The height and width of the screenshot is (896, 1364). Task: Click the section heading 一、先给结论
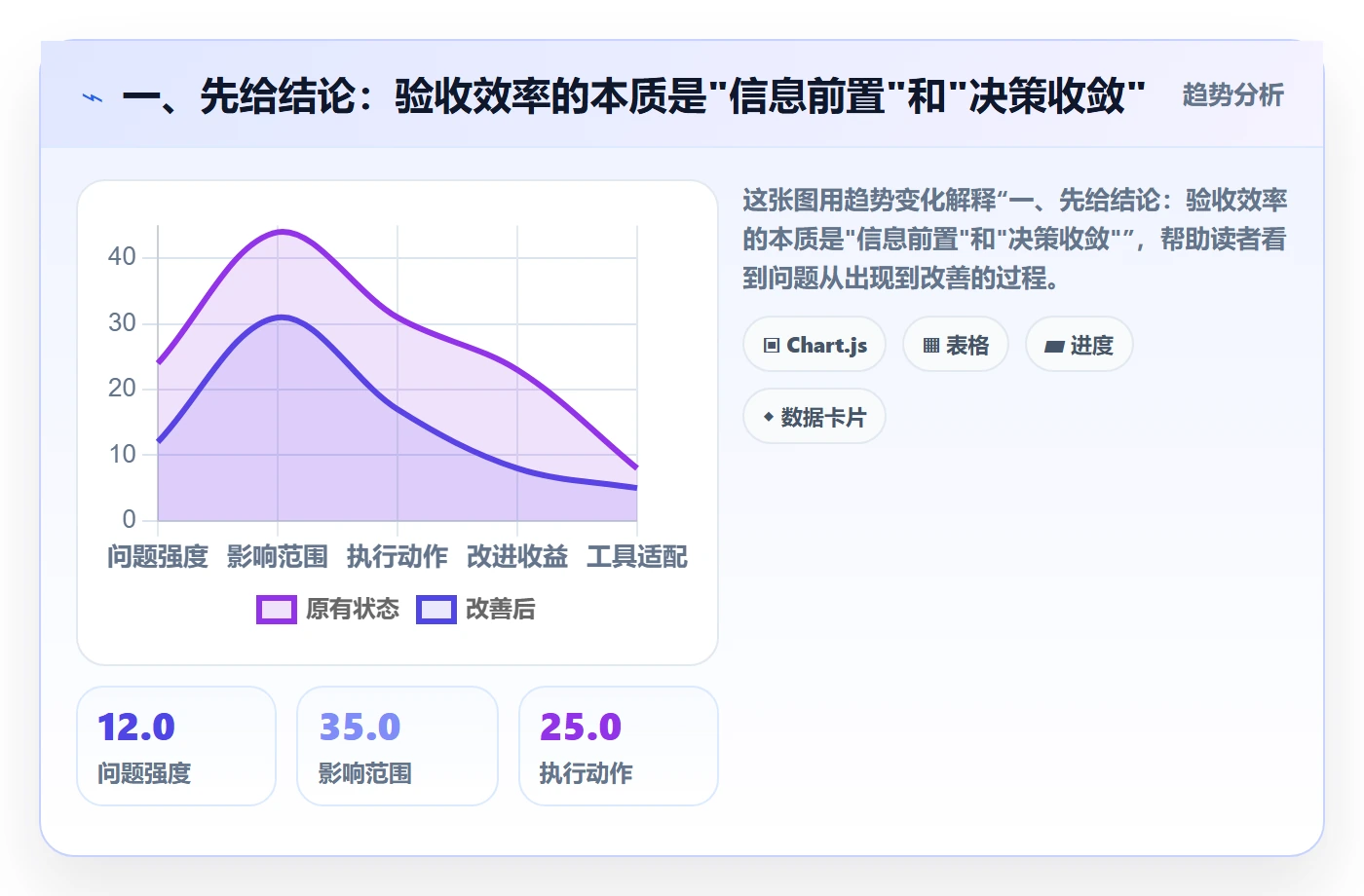633,96
